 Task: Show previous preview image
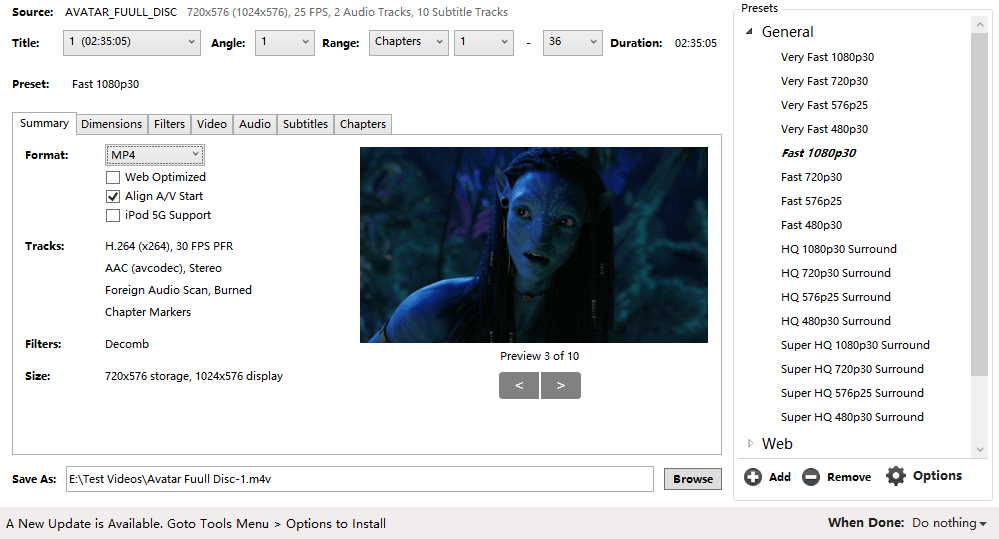pos(519,385)
